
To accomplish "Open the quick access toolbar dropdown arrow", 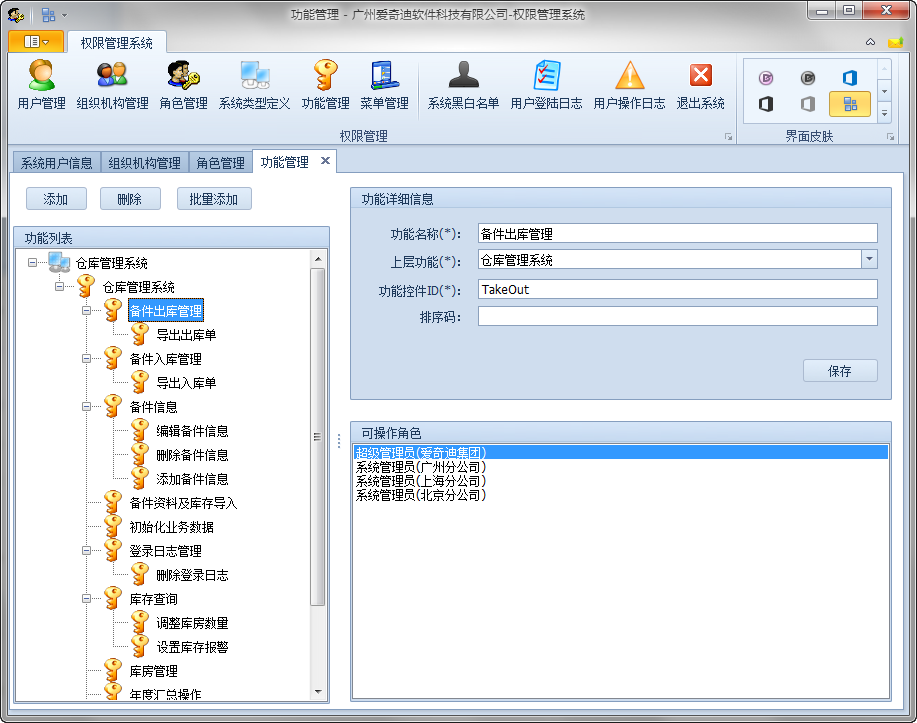I will click(x=64, y=15).
